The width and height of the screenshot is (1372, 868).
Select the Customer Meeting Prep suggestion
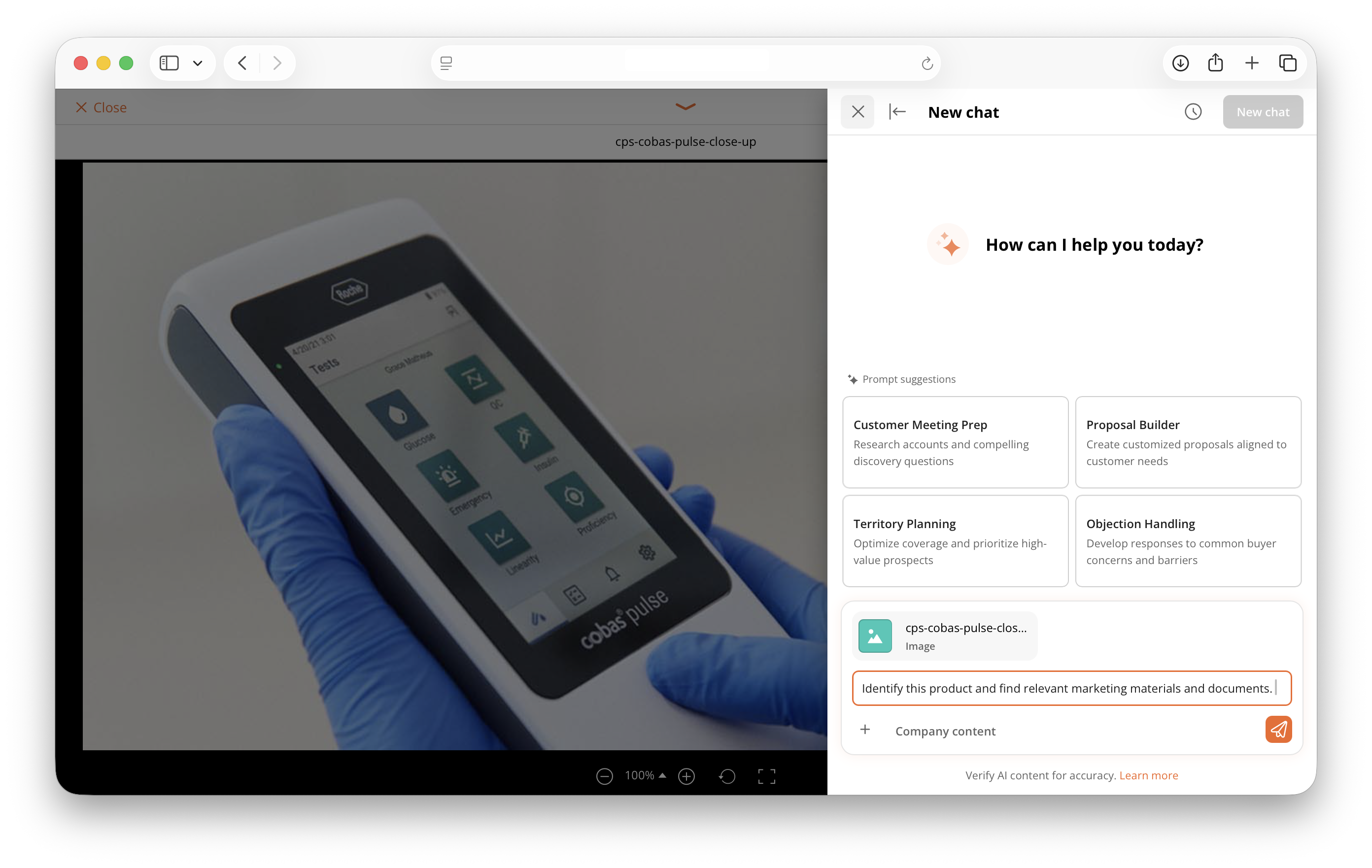pyautogui.click(x=955, y=442)
